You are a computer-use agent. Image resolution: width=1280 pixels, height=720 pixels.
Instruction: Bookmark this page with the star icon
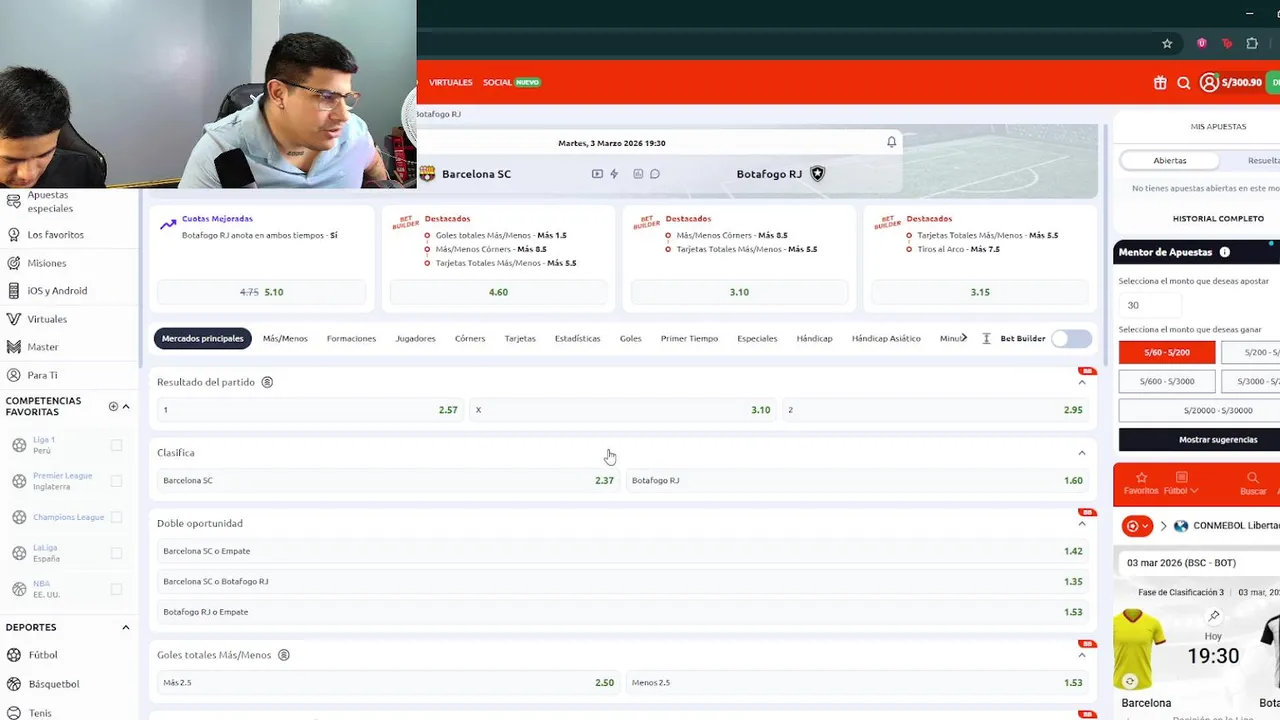[1167, 44]
